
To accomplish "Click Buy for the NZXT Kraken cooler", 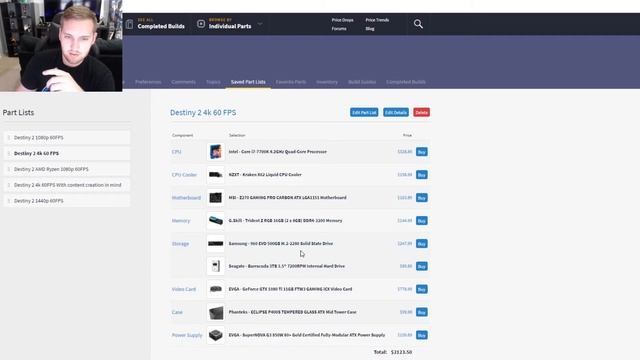I will (x=422, y=175).
